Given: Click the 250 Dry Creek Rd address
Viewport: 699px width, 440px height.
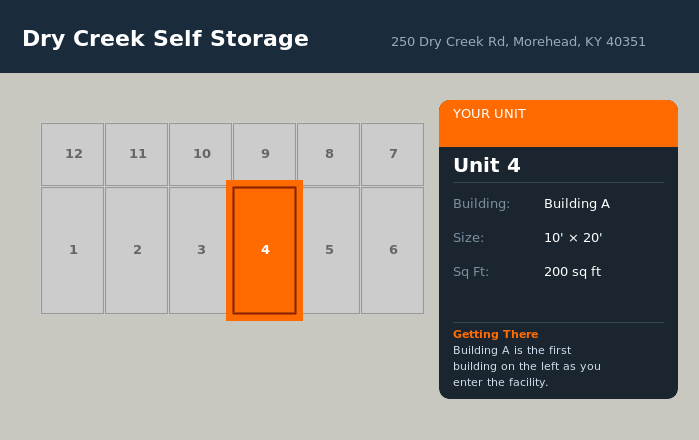Looking at the screenshot, I should pos(518,42).
